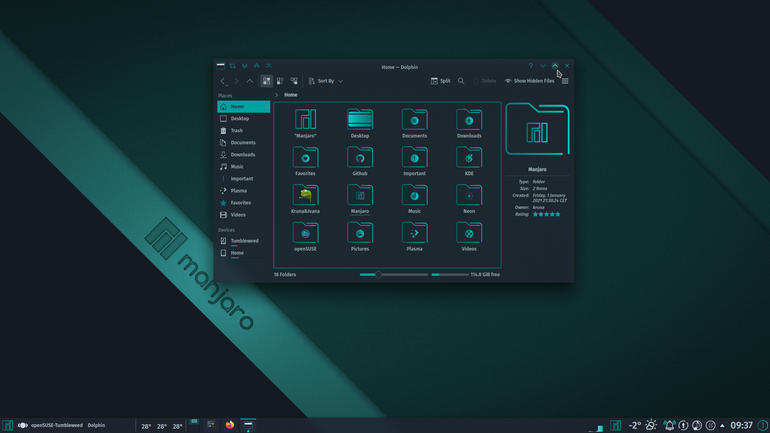Click the free disk space bar
The width and height of the screenshot is (770, 433).
450,275
